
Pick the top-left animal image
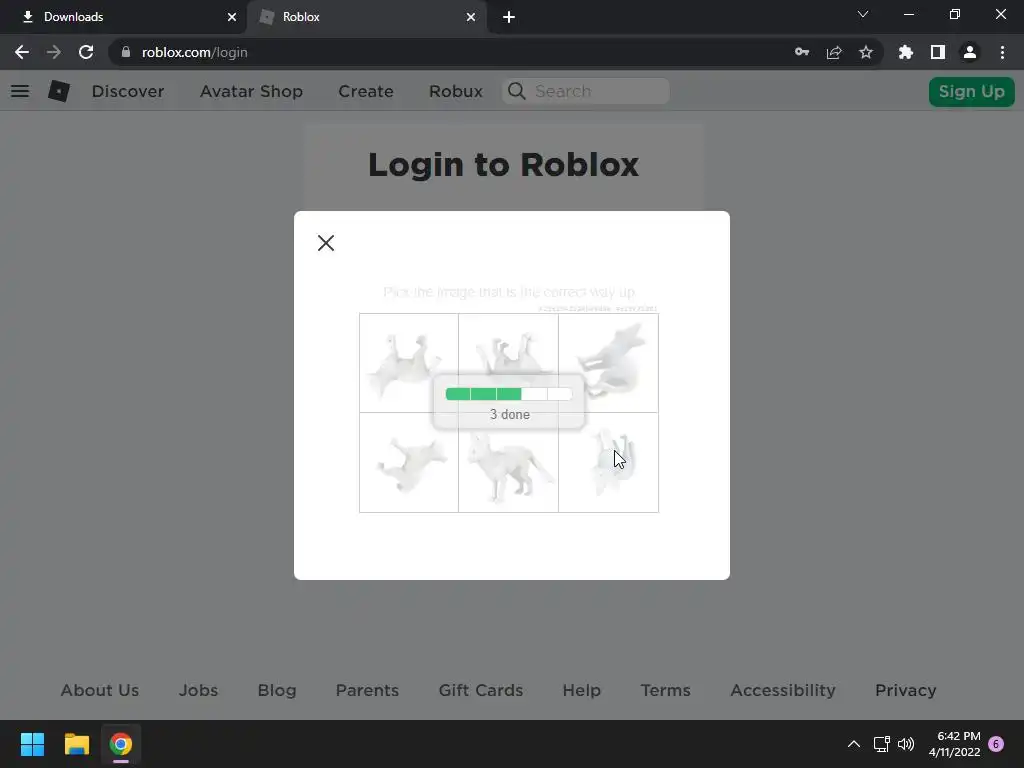click(x=409, y=363)
